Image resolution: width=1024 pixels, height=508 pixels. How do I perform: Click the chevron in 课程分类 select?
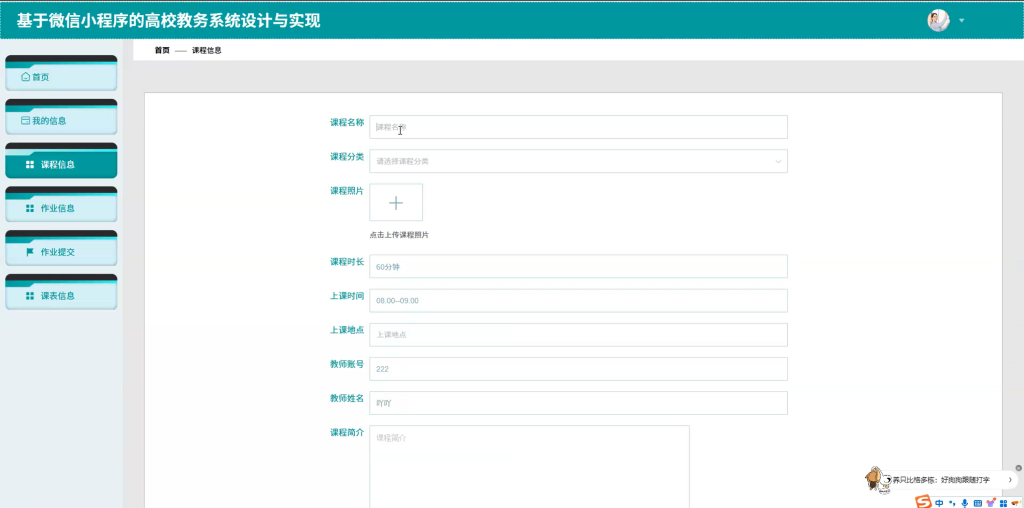(x=778, y=161)
